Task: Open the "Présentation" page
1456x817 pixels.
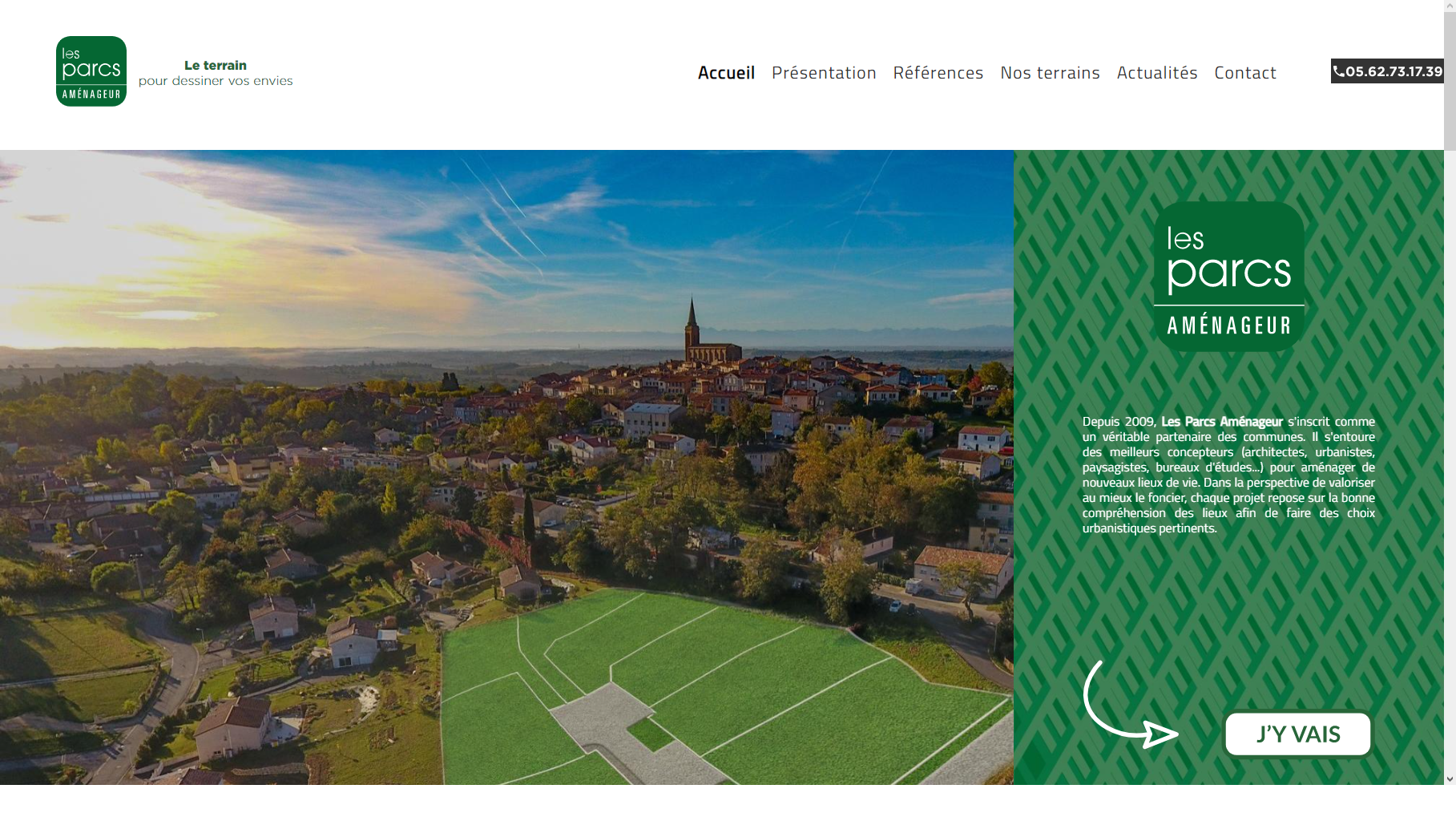Action: 824,73
